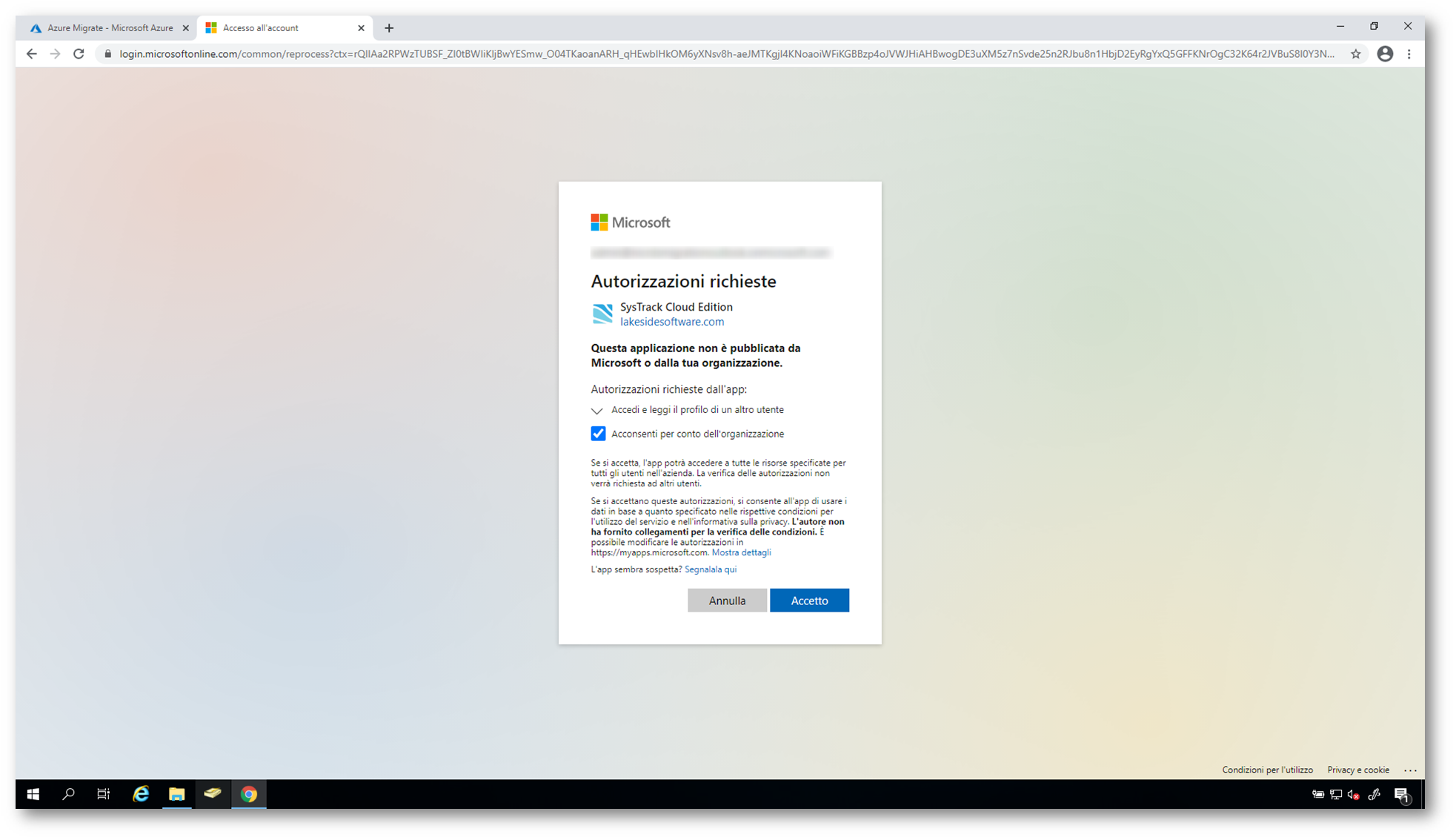Screen dimensions: 1456x840
Task: Click the yellow app icon on taskbar
Action: [213, 794]
